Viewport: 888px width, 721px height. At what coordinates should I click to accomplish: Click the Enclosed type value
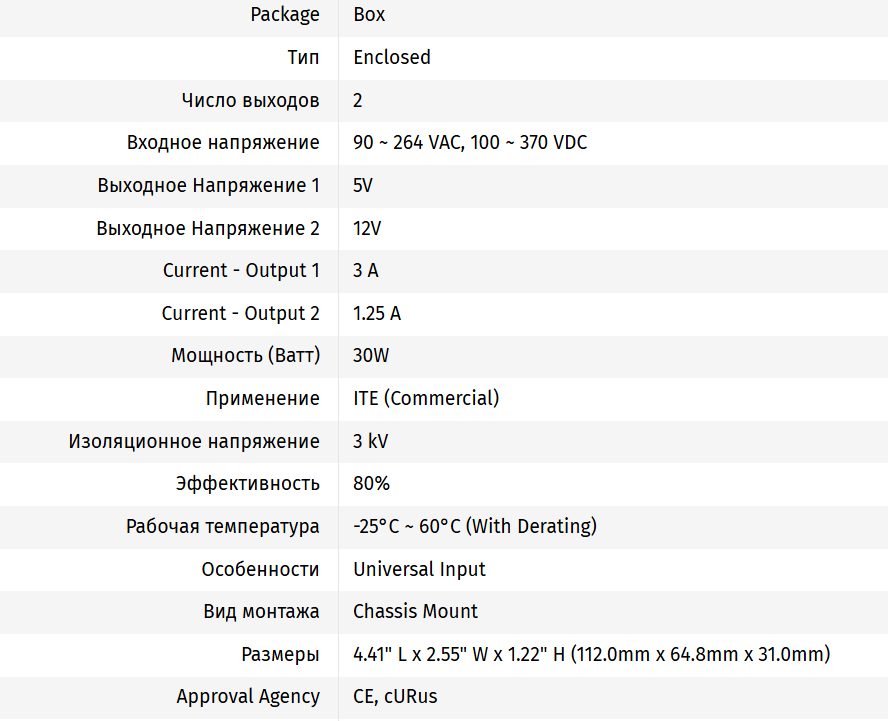coord(392,58)
